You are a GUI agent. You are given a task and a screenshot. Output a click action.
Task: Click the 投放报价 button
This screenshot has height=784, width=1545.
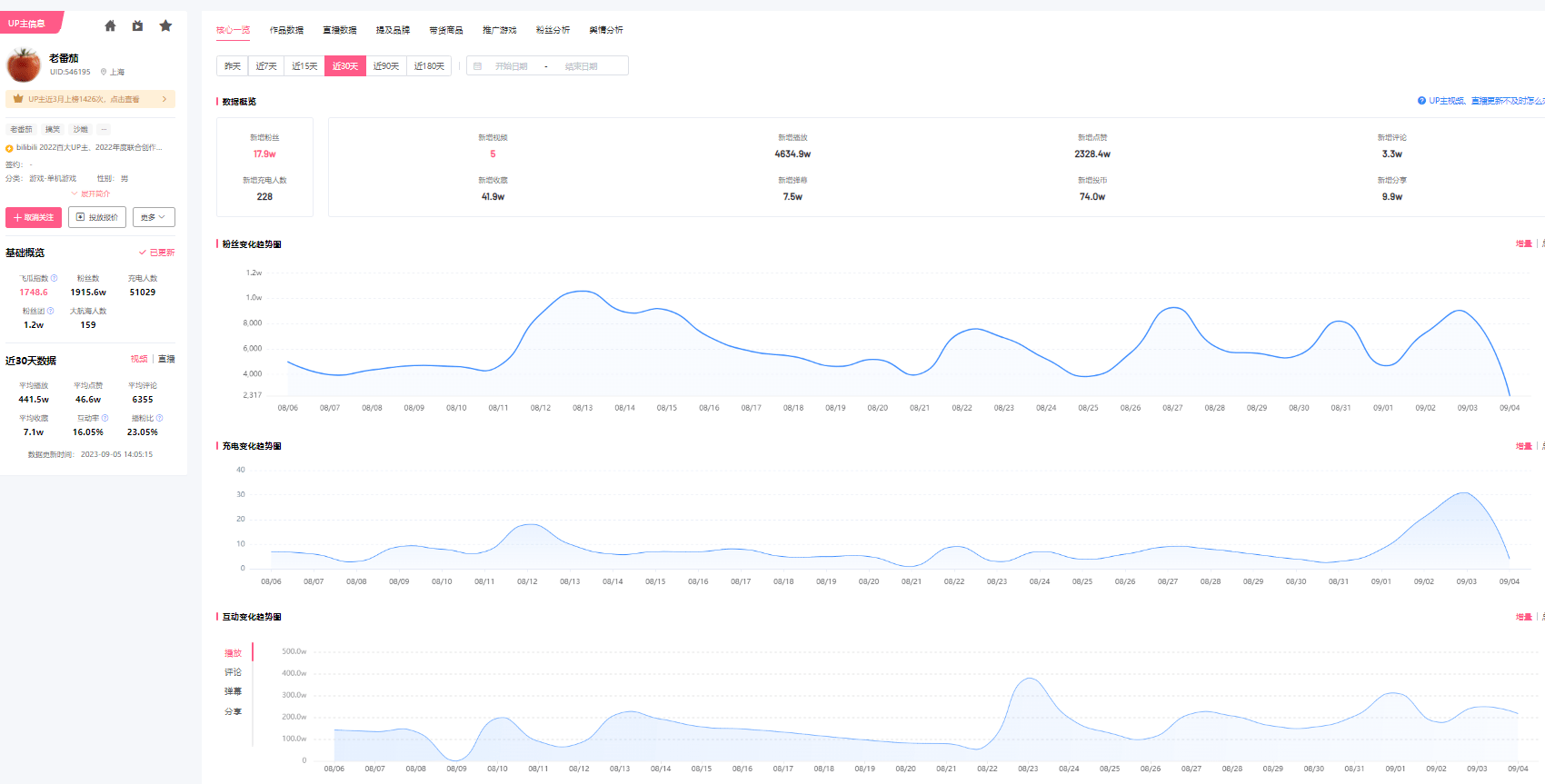pos(97,217)
